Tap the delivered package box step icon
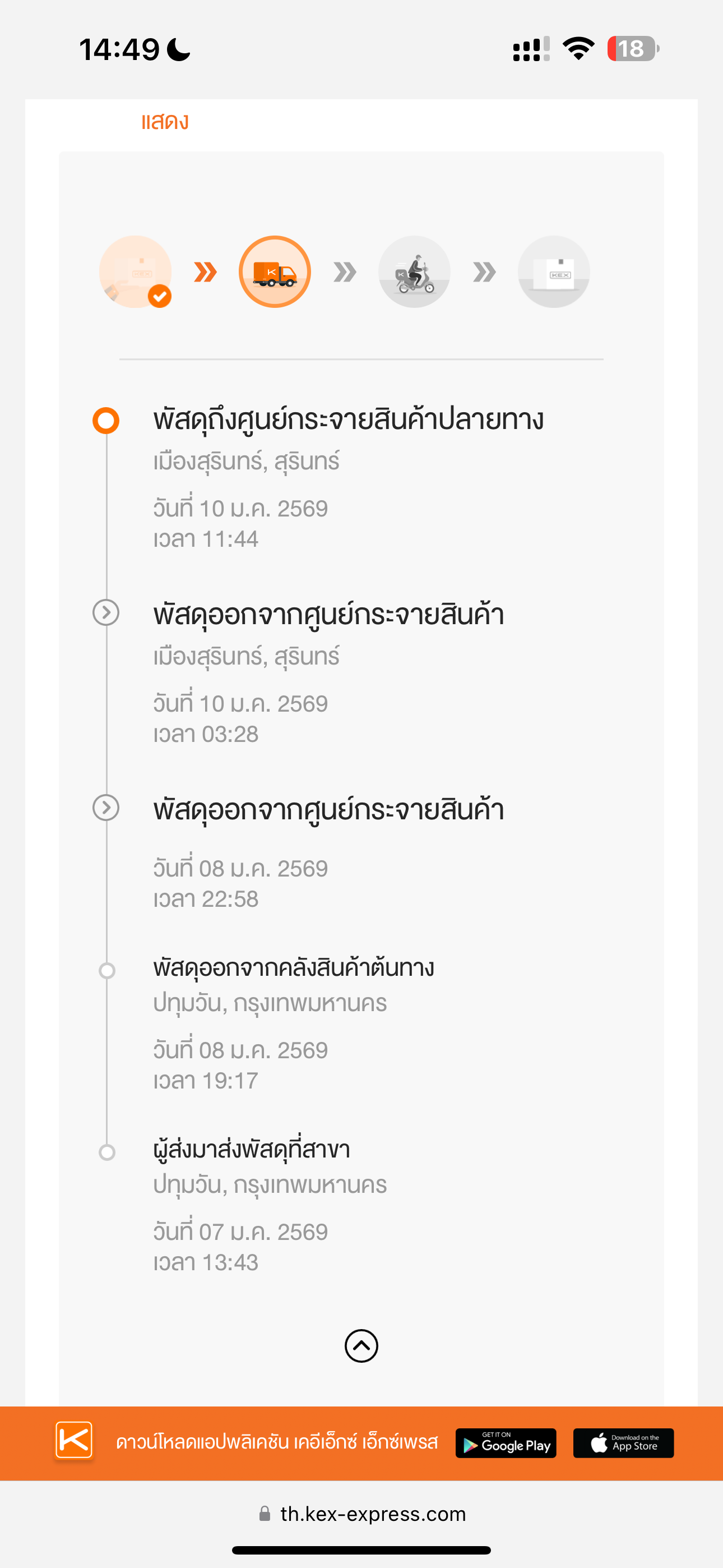 click(x=553, y=271)
